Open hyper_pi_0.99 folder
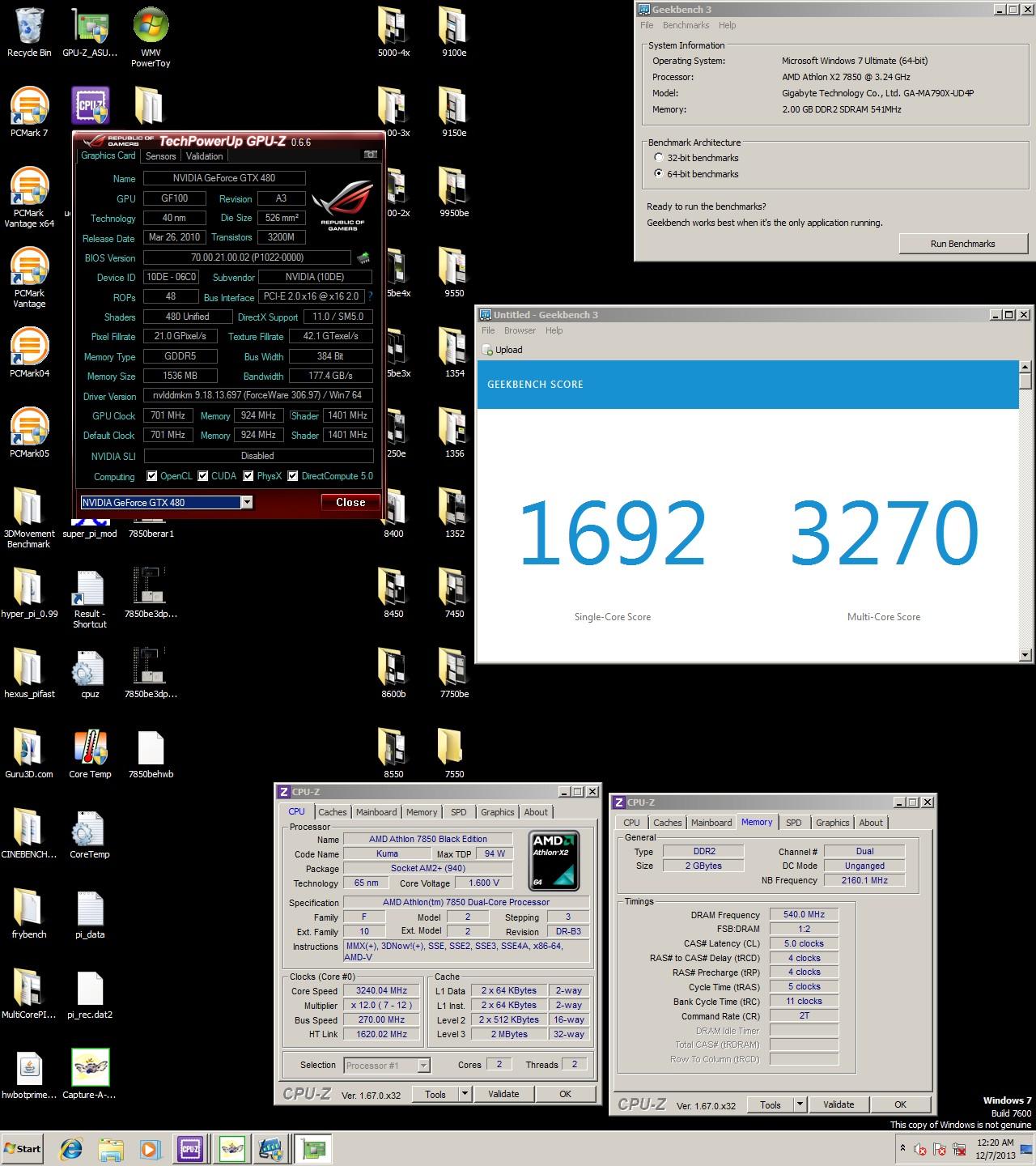 pyautogui.click(x=29, y=593)
